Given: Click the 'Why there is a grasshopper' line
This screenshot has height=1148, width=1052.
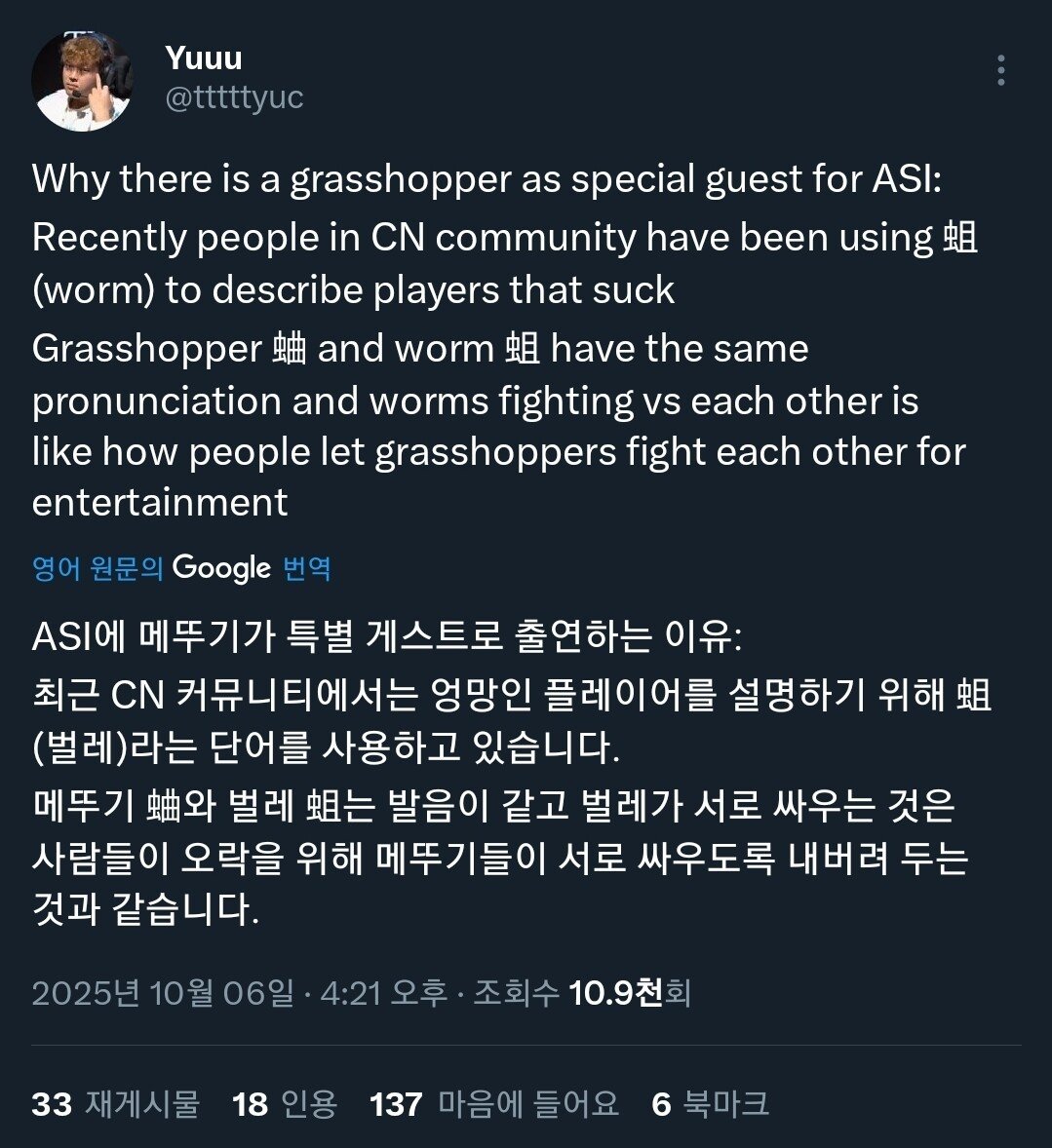Looking at the screenshot, I should point(487,179).
